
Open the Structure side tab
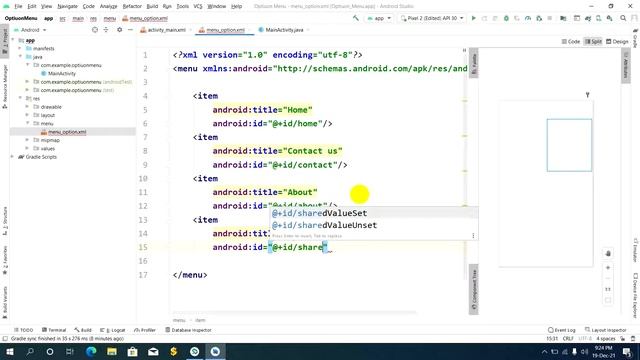[x=4, y=221]
